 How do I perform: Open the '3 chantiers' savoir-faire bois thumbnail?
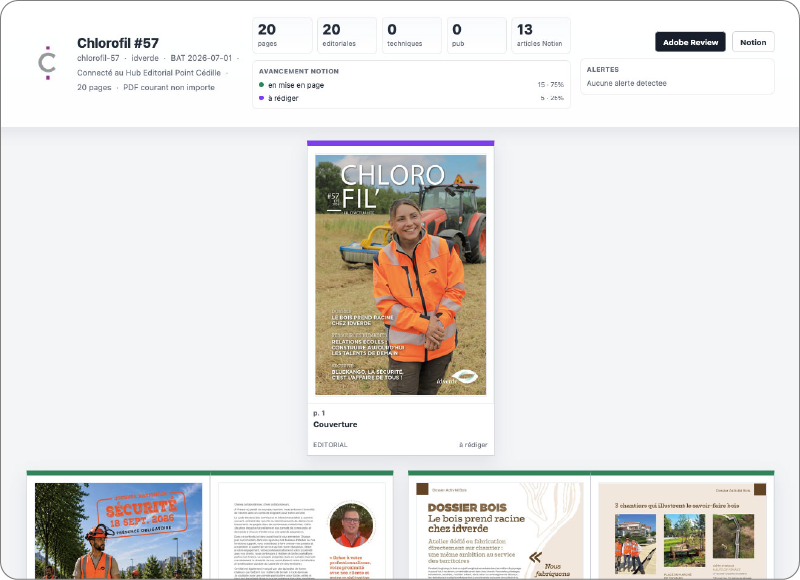click(683, 531)
